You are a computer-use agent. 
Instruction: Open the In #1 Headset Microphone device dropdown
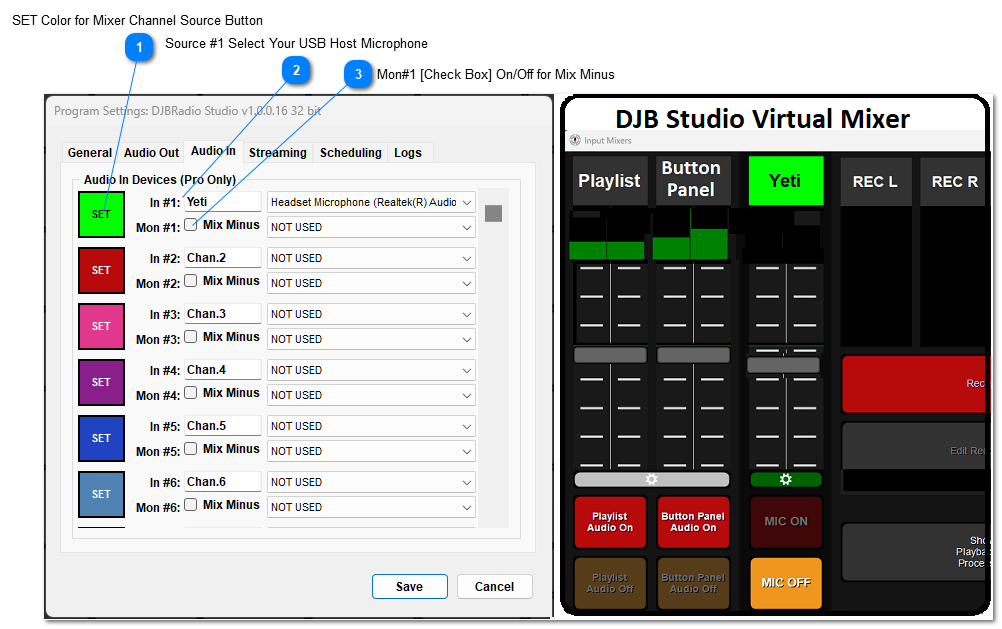point(371,202)
